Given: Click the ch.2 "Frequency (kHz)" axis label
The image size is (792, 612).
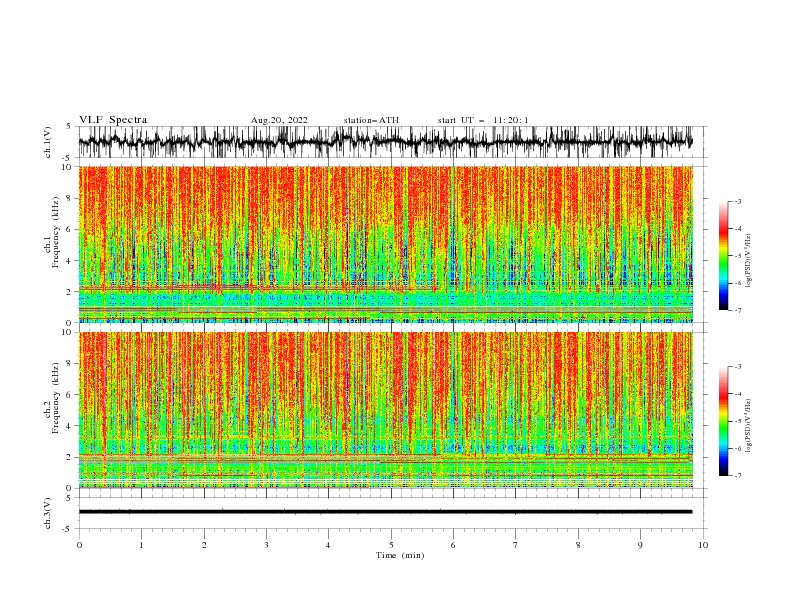Looking at the screenshot, I should (56, 397).
